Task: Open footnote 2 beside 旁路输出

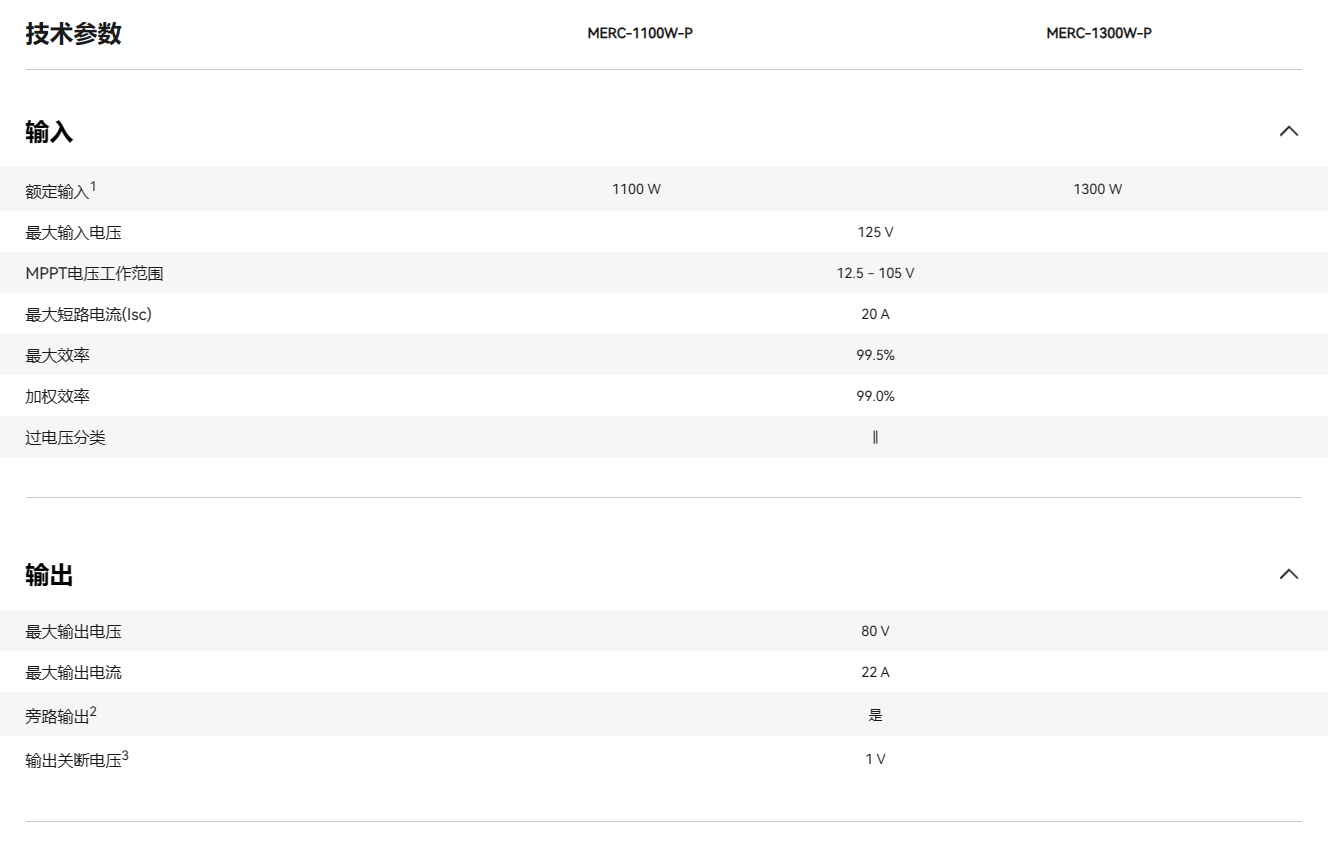Action: (93, 711)
